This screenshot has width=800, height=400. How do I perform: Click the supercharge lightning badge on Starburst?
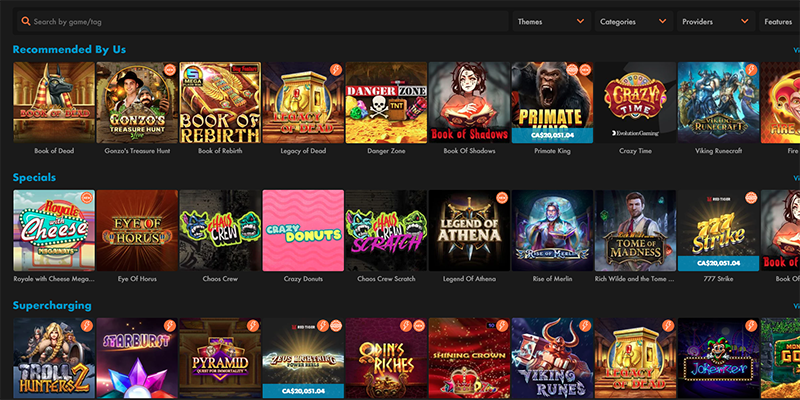[169, 326]
